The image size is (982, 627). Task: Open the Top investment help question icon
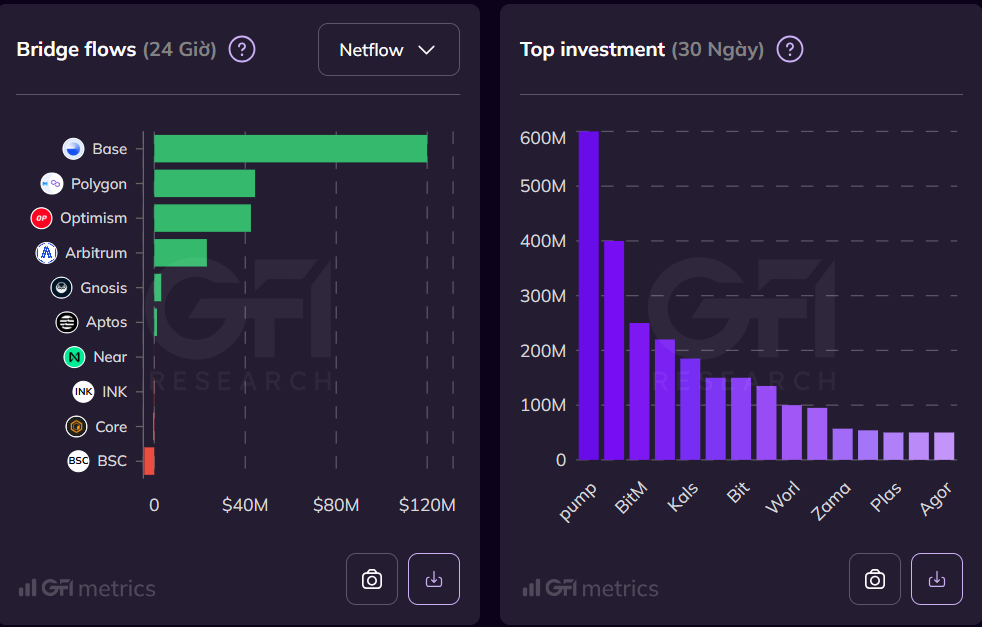pos(790,49)
